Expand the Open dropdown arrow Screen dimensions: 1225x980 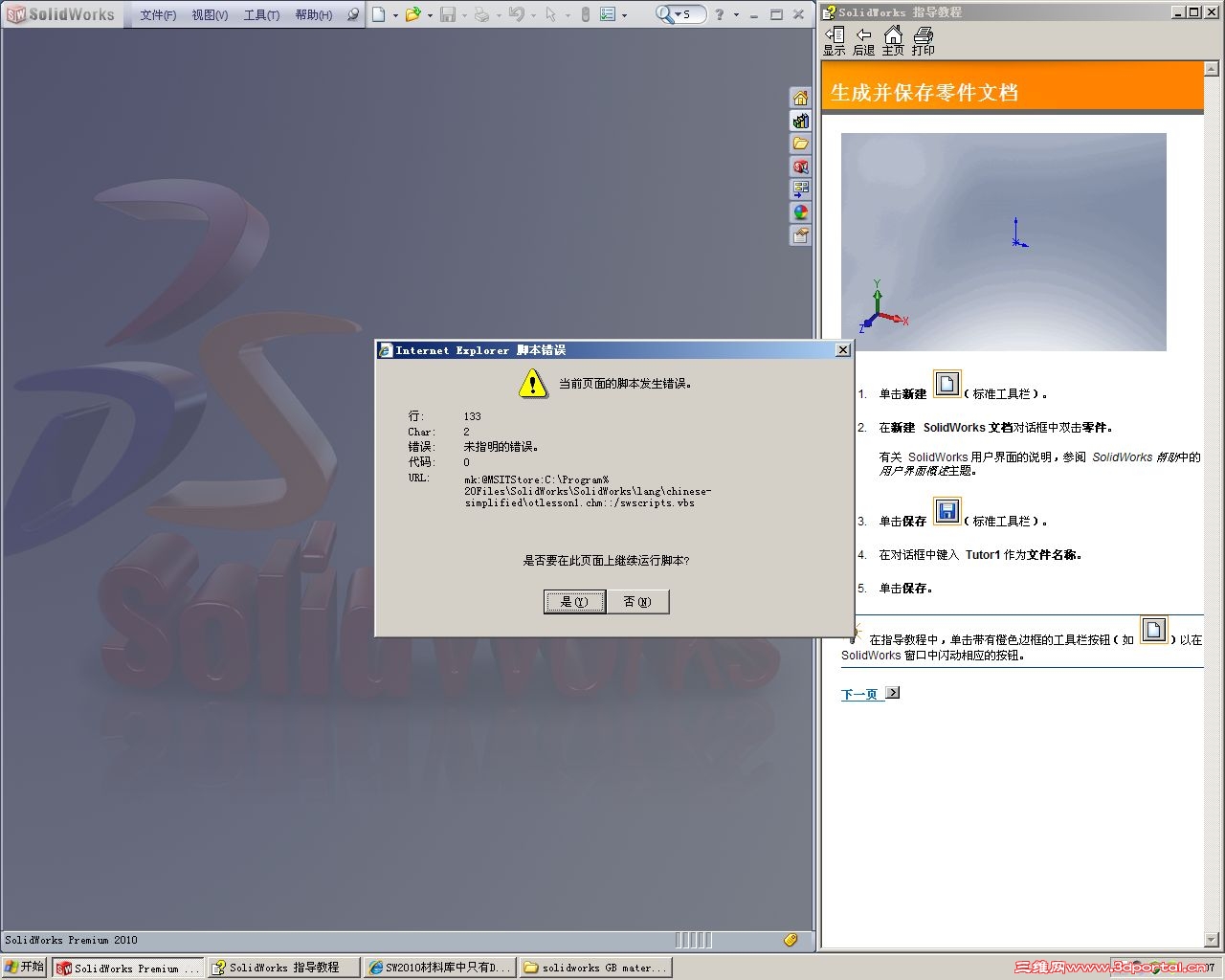tap(430, 15)
